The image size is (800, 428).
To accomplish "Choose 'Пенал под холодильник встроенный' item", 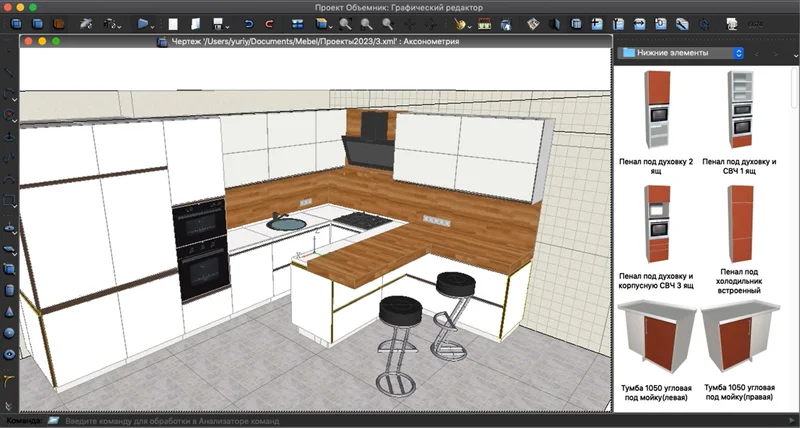I will pyautogui.click(x=740, y=225).
